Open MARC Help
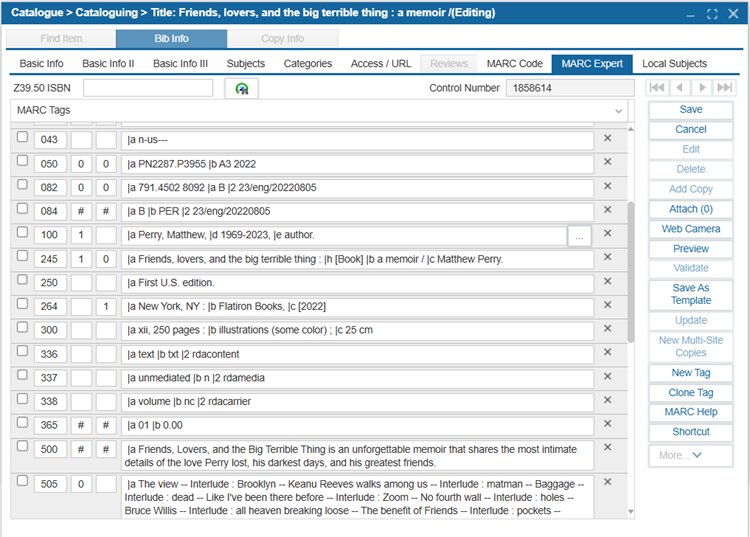Image resolution: width=750 pixels, height=537 pixels. (x=691, y=412)
